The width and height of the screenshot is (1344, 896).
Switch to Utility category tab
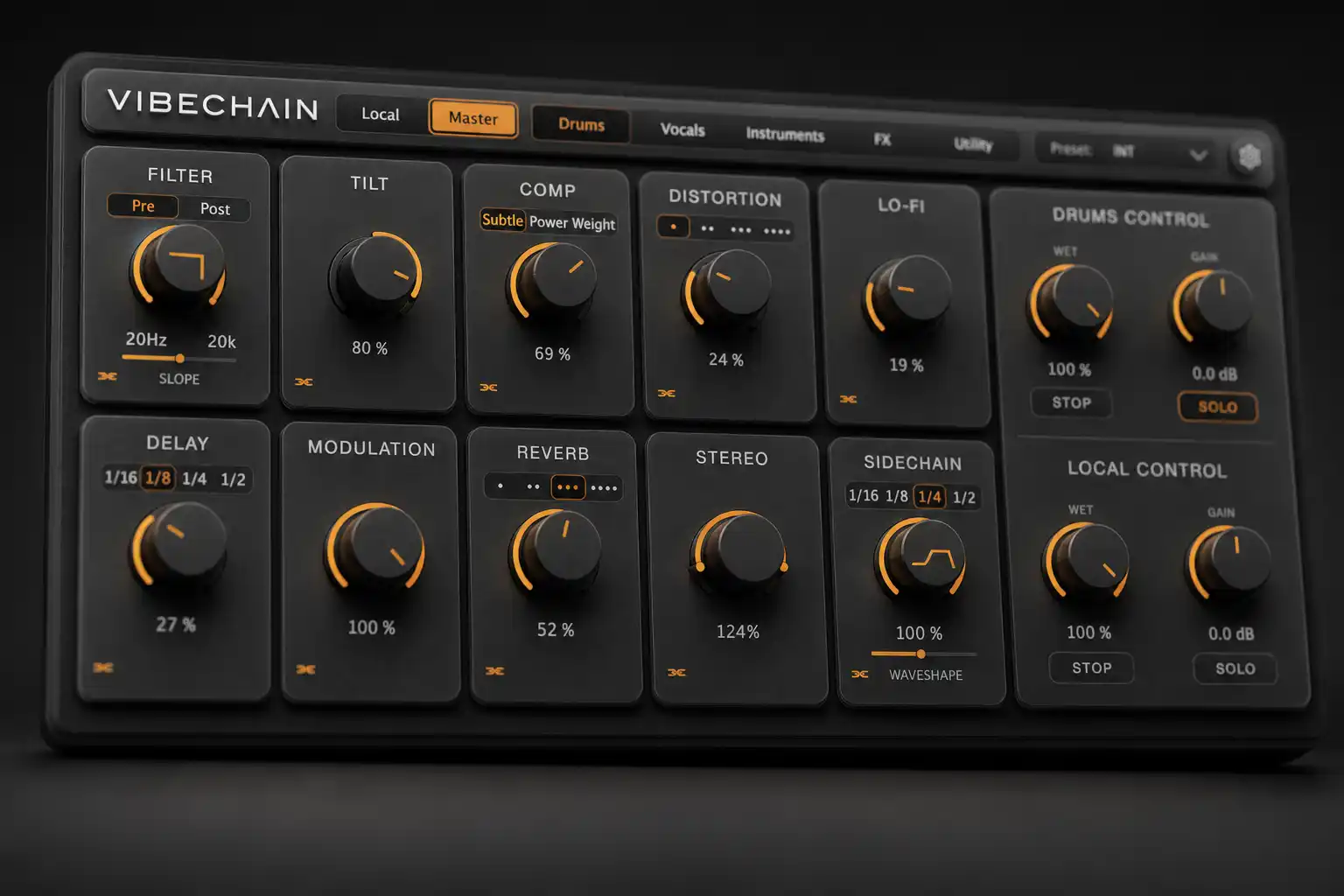tap(973, 144)
